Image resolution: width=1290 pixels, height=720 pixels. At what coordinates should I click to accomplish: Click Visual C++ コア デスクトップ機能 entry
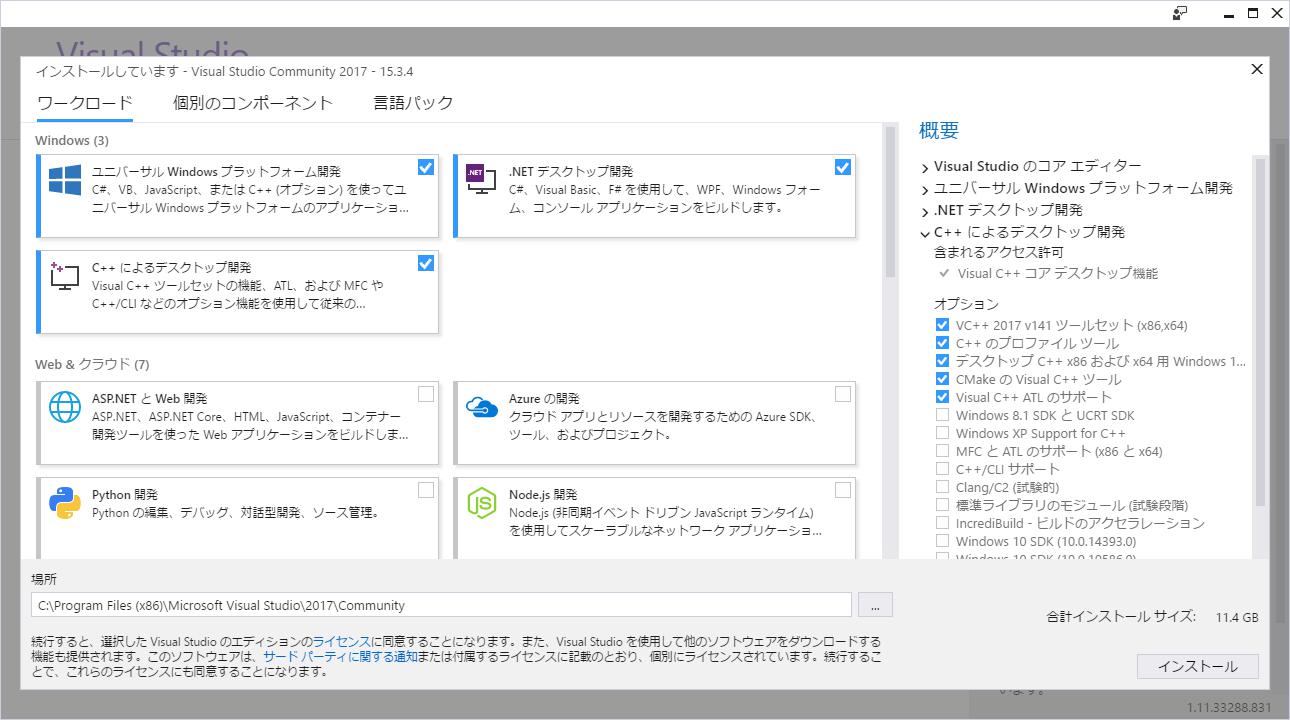point(1058,273)
